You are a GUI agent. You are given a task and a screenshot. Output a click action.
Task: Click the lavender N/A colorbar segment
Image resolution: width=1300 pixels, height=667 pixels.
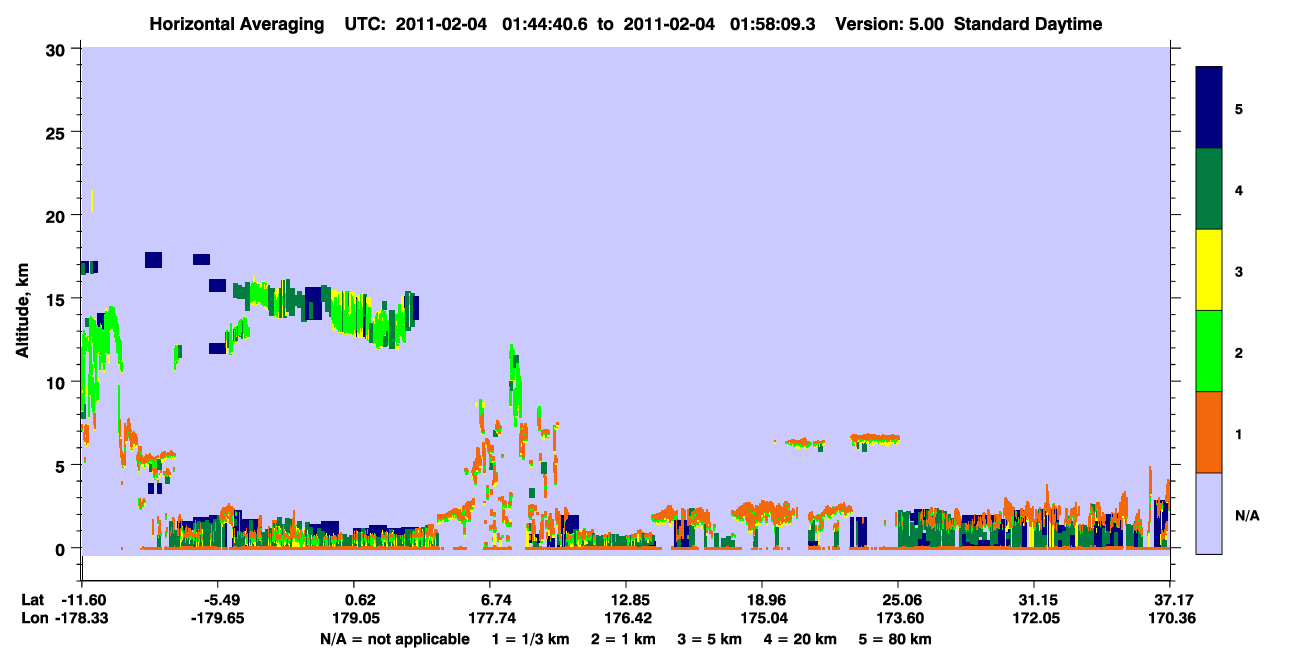(1209, 513)
